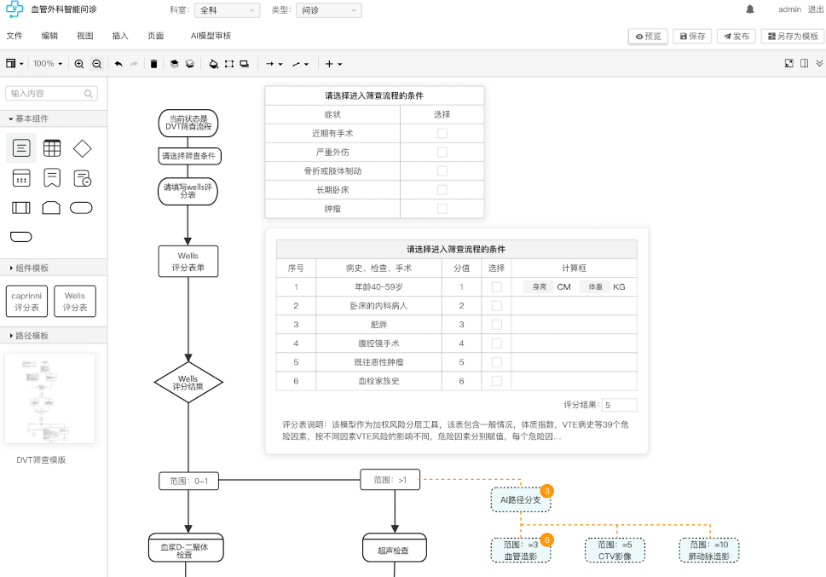Open the 编辑 menu
826x577 pixels.
(50, 36)
